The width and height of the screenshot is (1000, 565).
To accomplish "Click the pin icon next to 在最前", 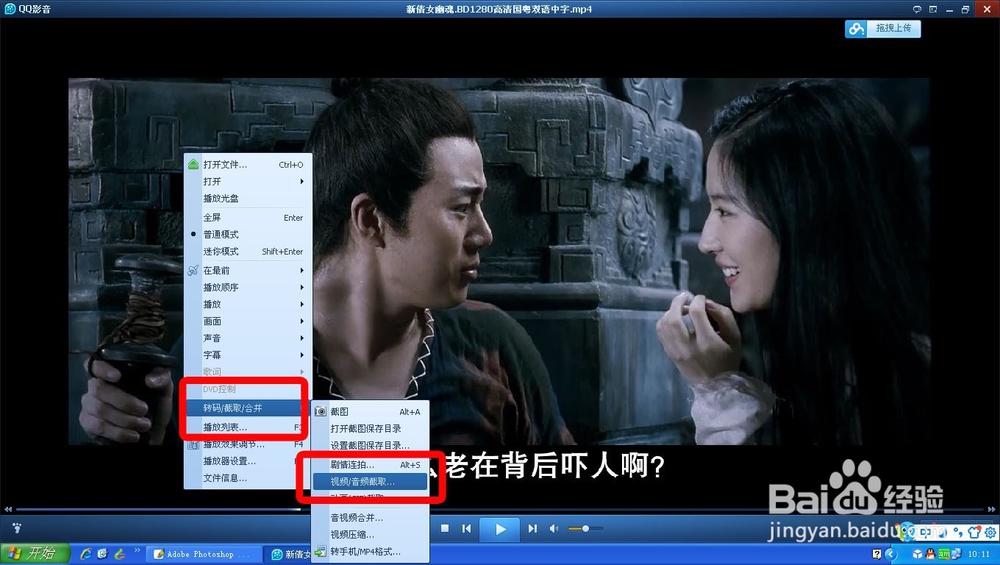I will point(193,270).
